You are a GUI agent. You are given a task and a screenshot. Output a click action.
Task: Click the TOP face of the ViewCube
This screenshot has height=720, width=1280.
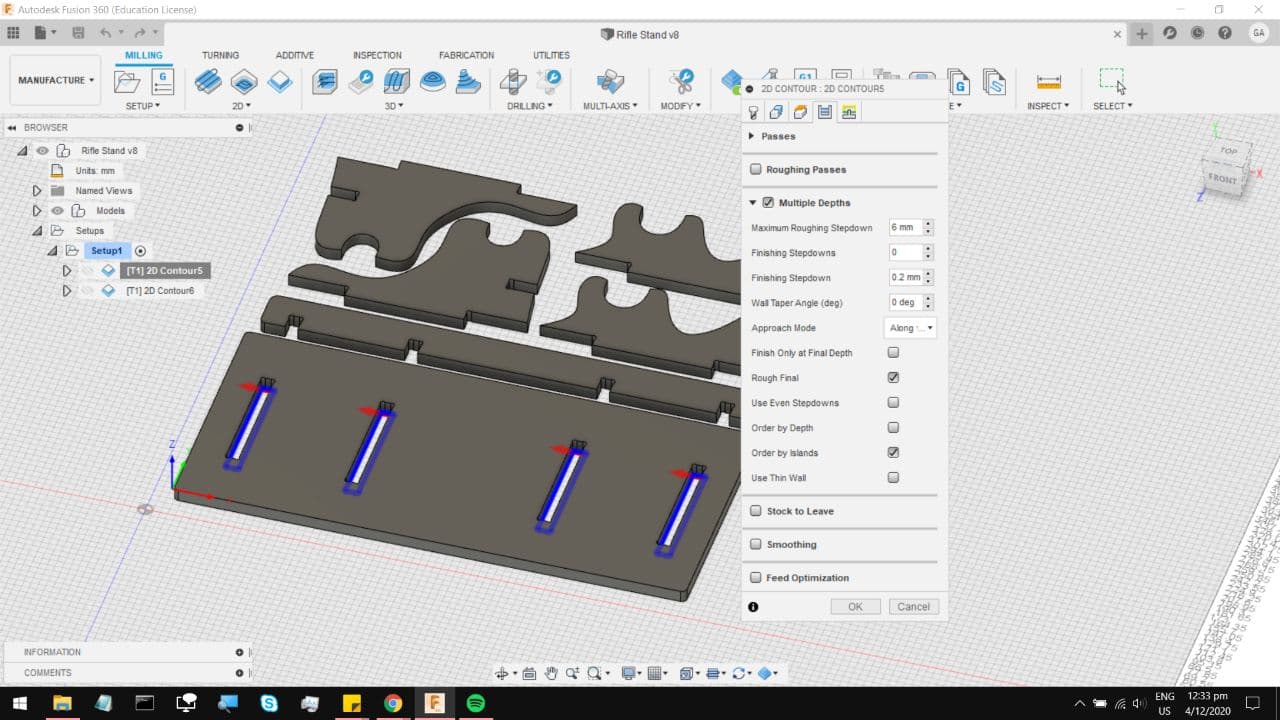[x=1228, y=152]
